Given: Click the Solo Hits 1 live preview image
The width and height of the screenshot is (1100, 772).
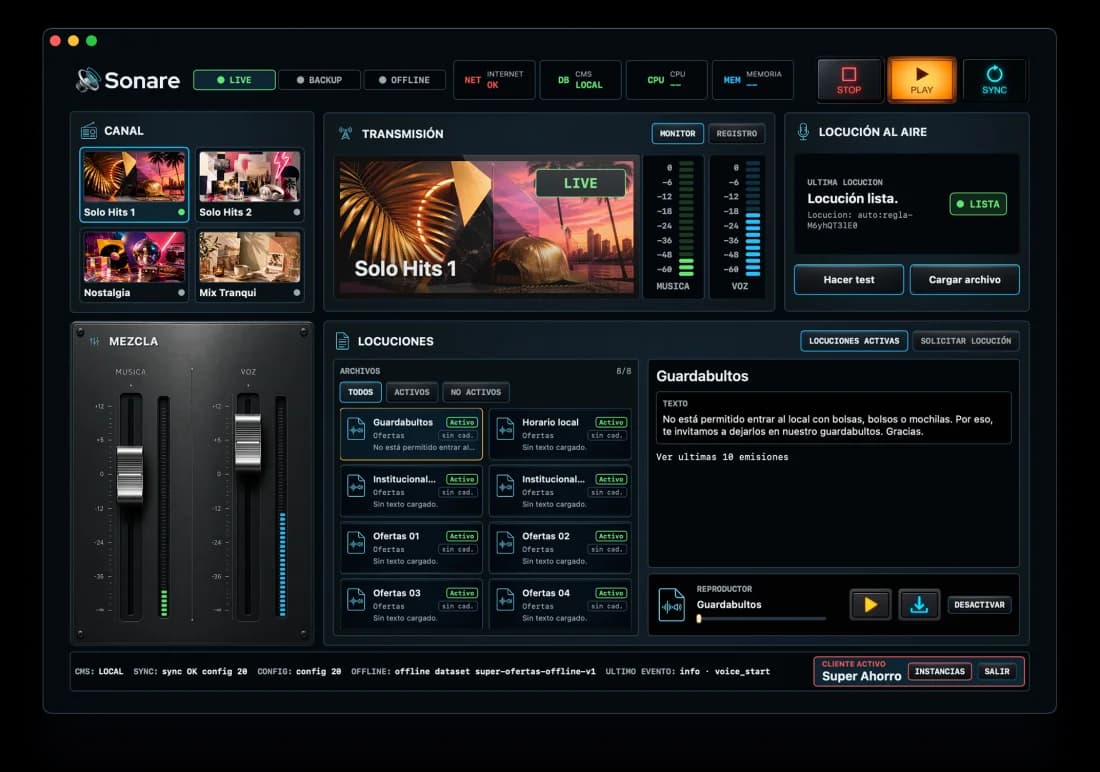Looking at the screenshot, I should pyautogui.click(x=487, y=227).
